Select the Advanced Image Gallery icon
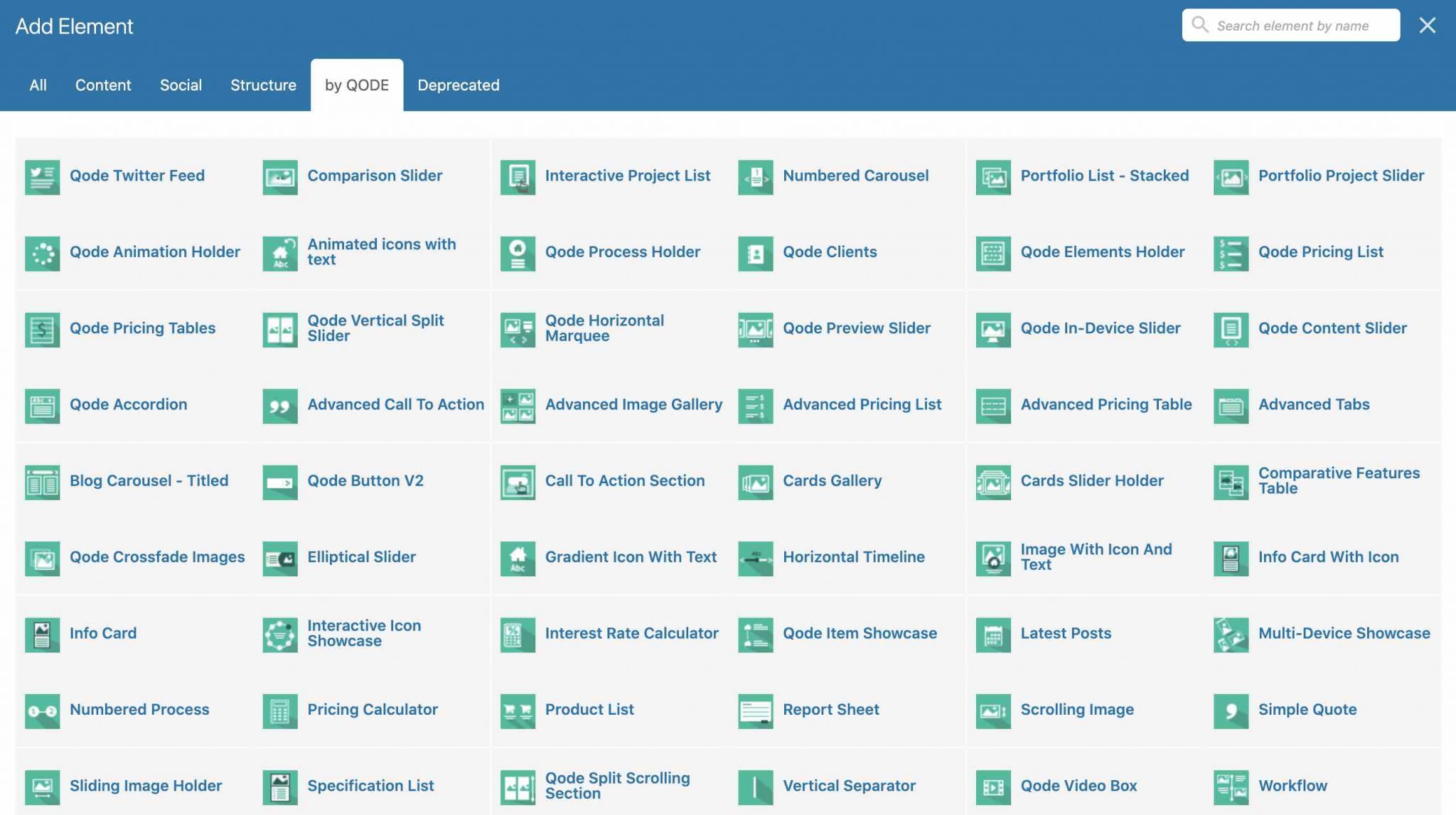The height and width of the screenshot is (815, 1456). (x=518, y=406)
